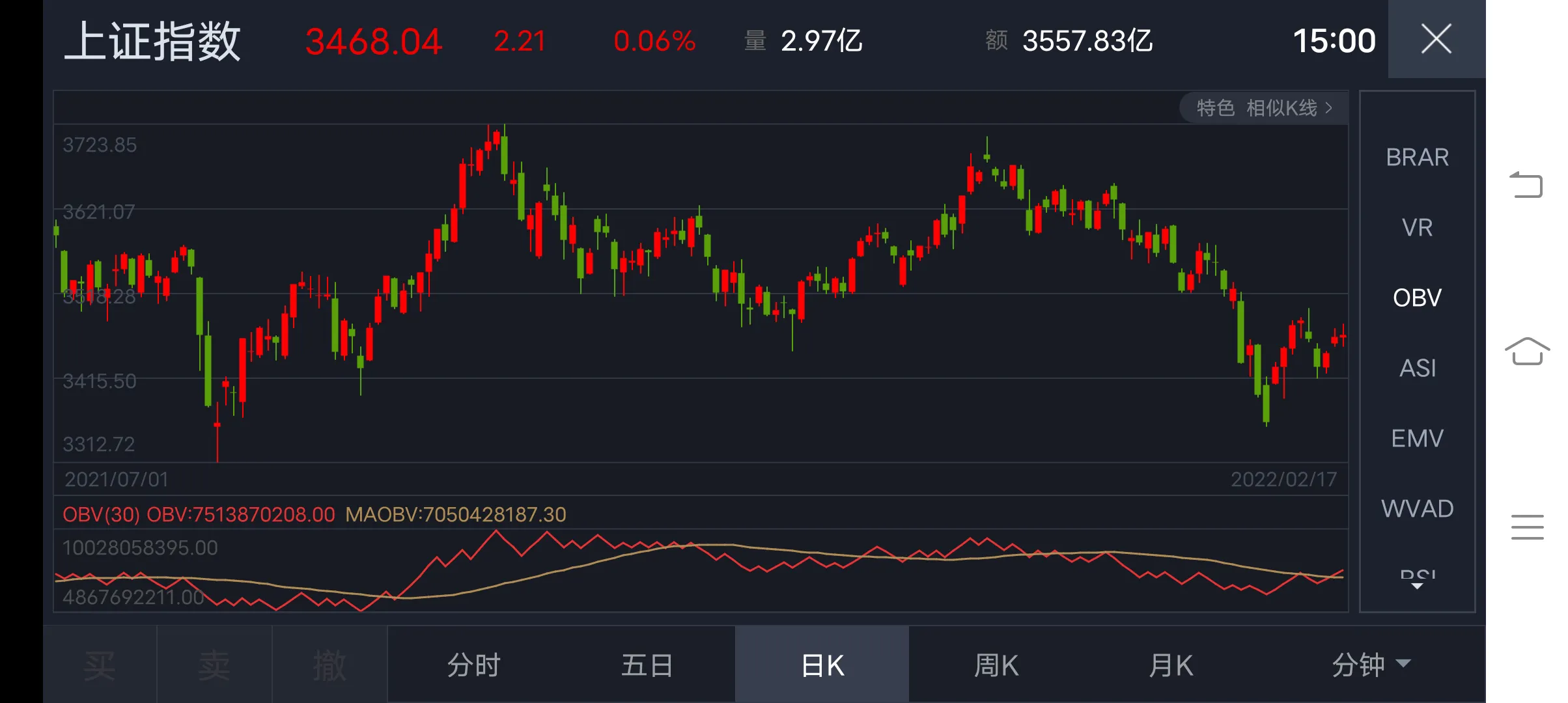This screenshot has width=1568, height=703.
Task: Tap the 买 buy button
Action: (100, 665)
